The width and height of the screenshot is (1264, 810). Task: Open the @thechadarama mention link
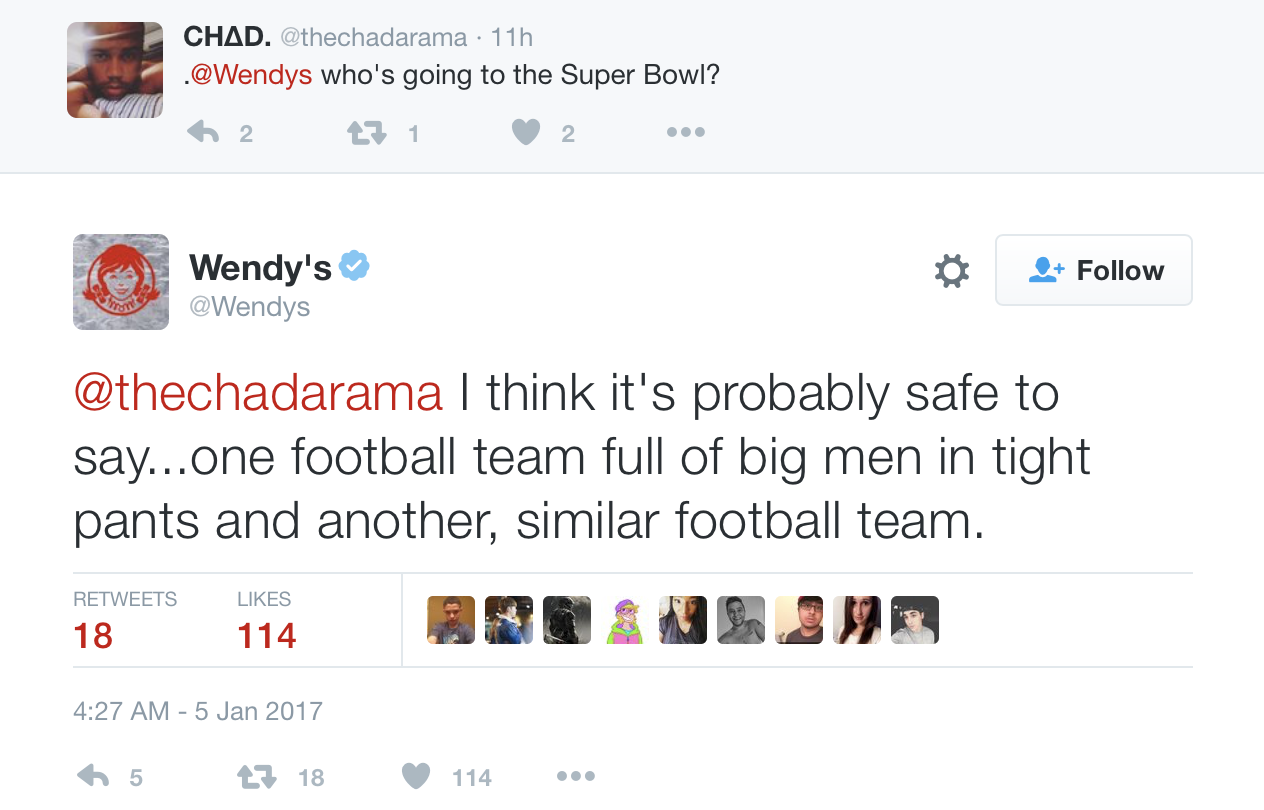258,393
